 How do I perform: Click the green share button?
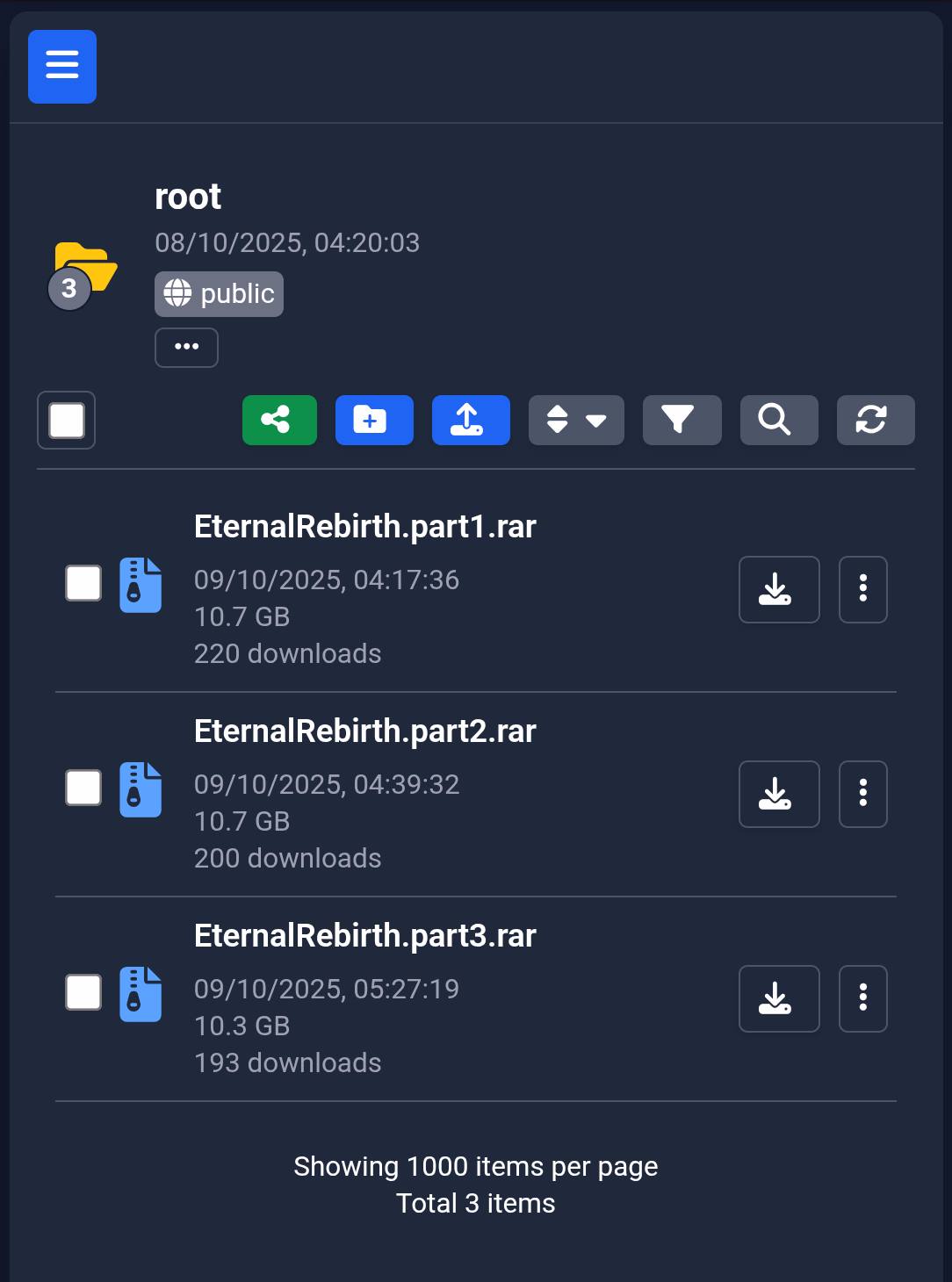279,420
